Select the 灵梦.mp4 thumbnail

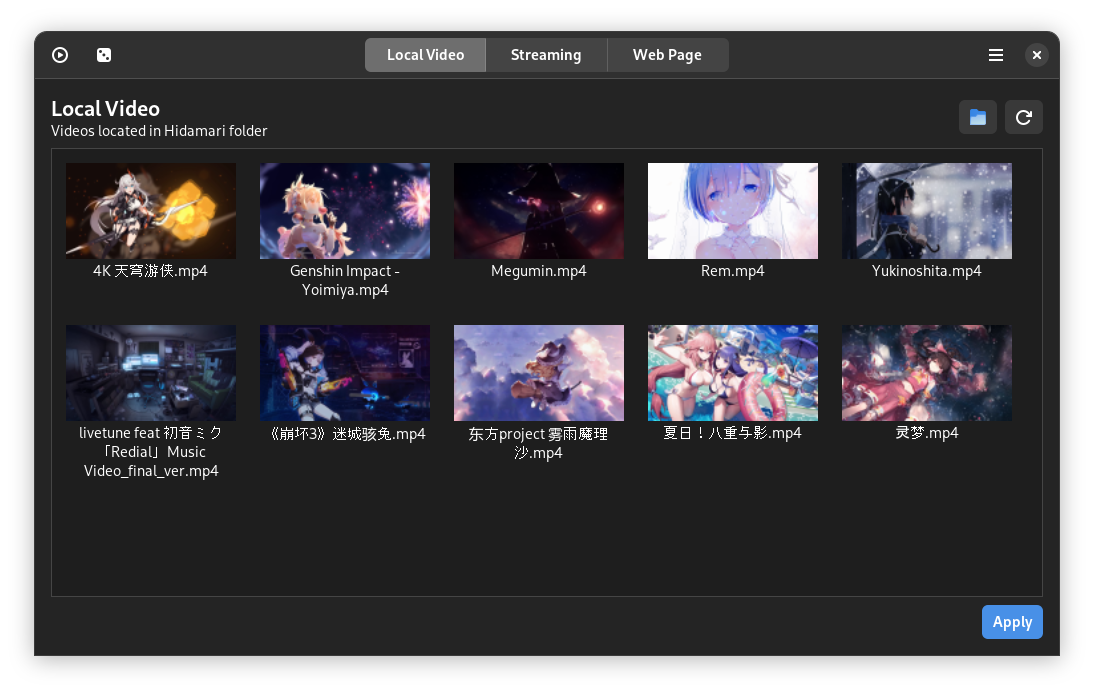pos(927,373)
